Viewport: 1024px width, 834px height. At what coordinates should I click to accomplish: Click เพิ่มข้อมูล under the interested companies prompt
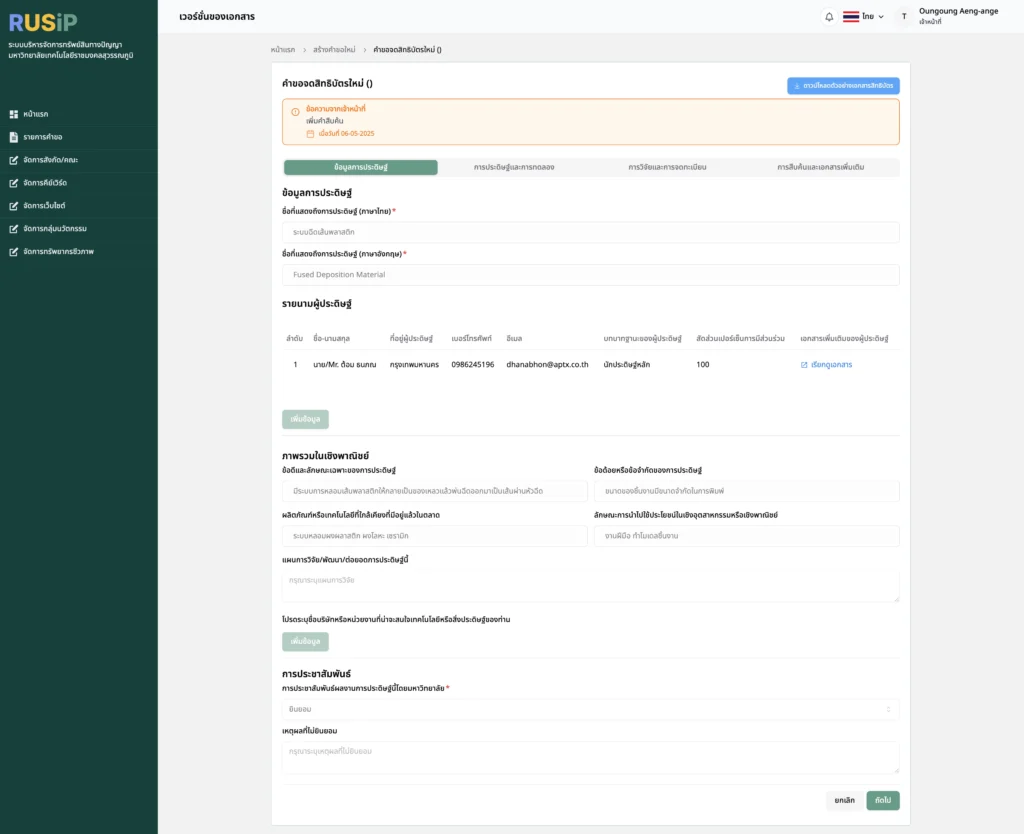(x=305, y=641)
